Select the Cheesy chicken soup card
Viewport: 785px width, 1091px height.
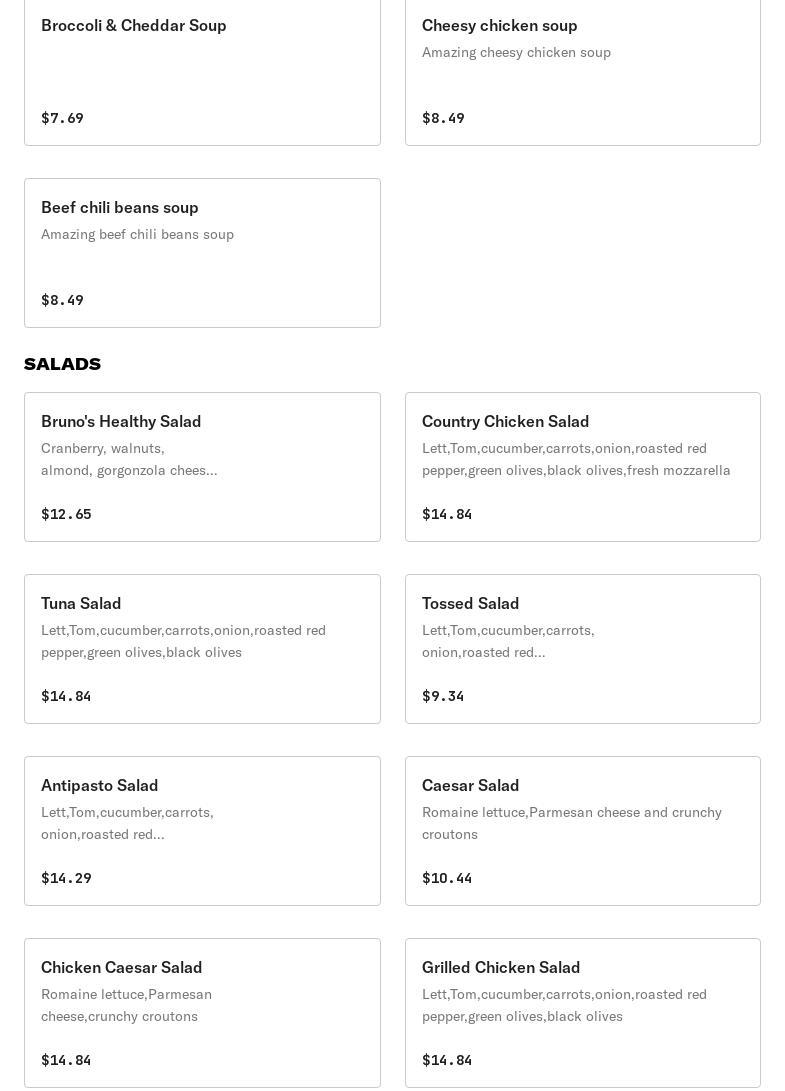tap(582, 72)
